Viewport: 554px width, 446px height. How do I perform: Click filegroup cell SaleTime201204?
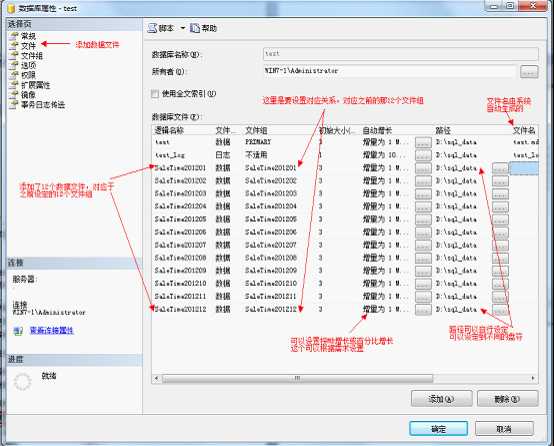click(271, 206)
